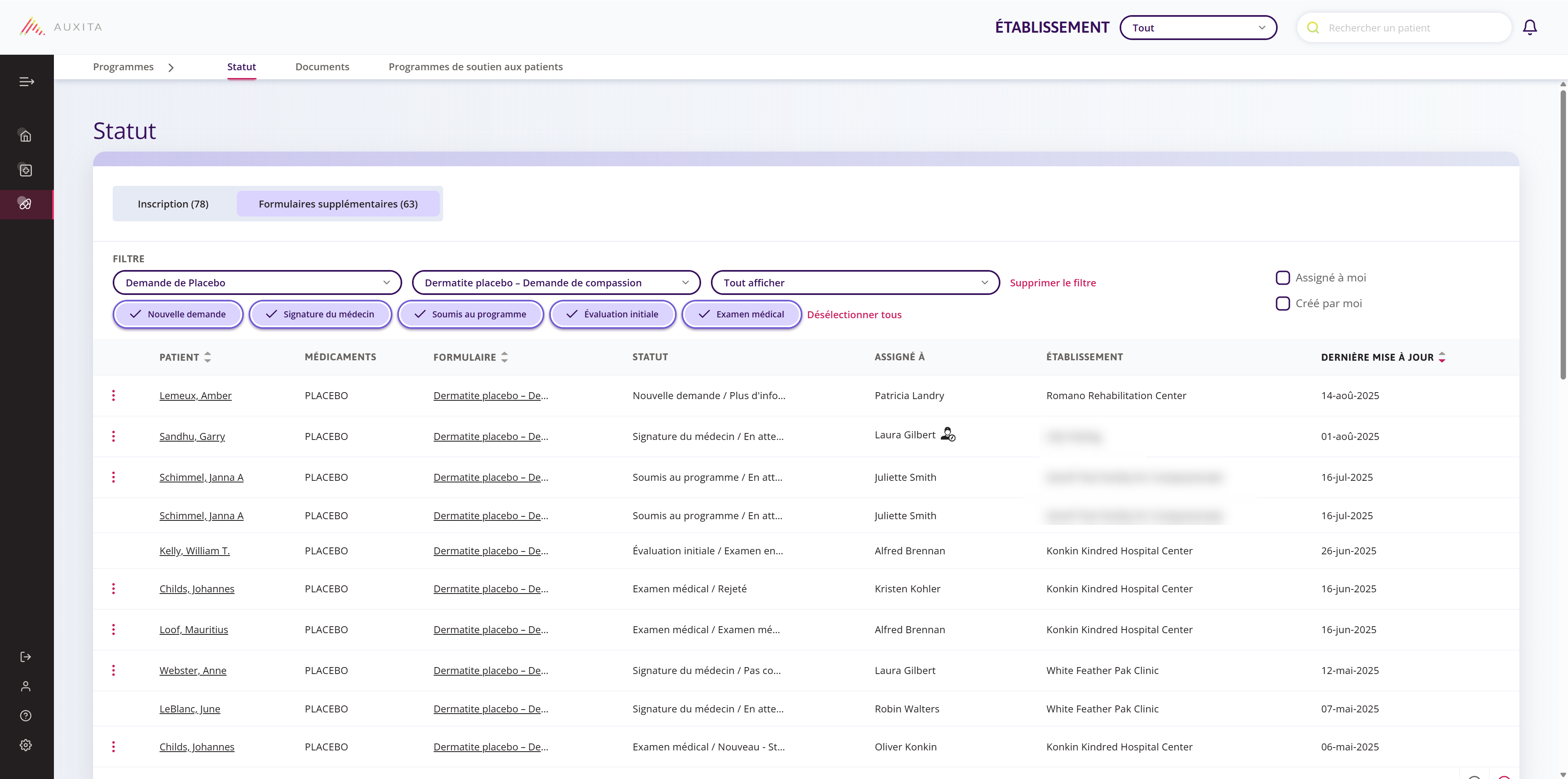1568x779 pixels.
Task: Click the Auxita logo
Action: point(60,27)
